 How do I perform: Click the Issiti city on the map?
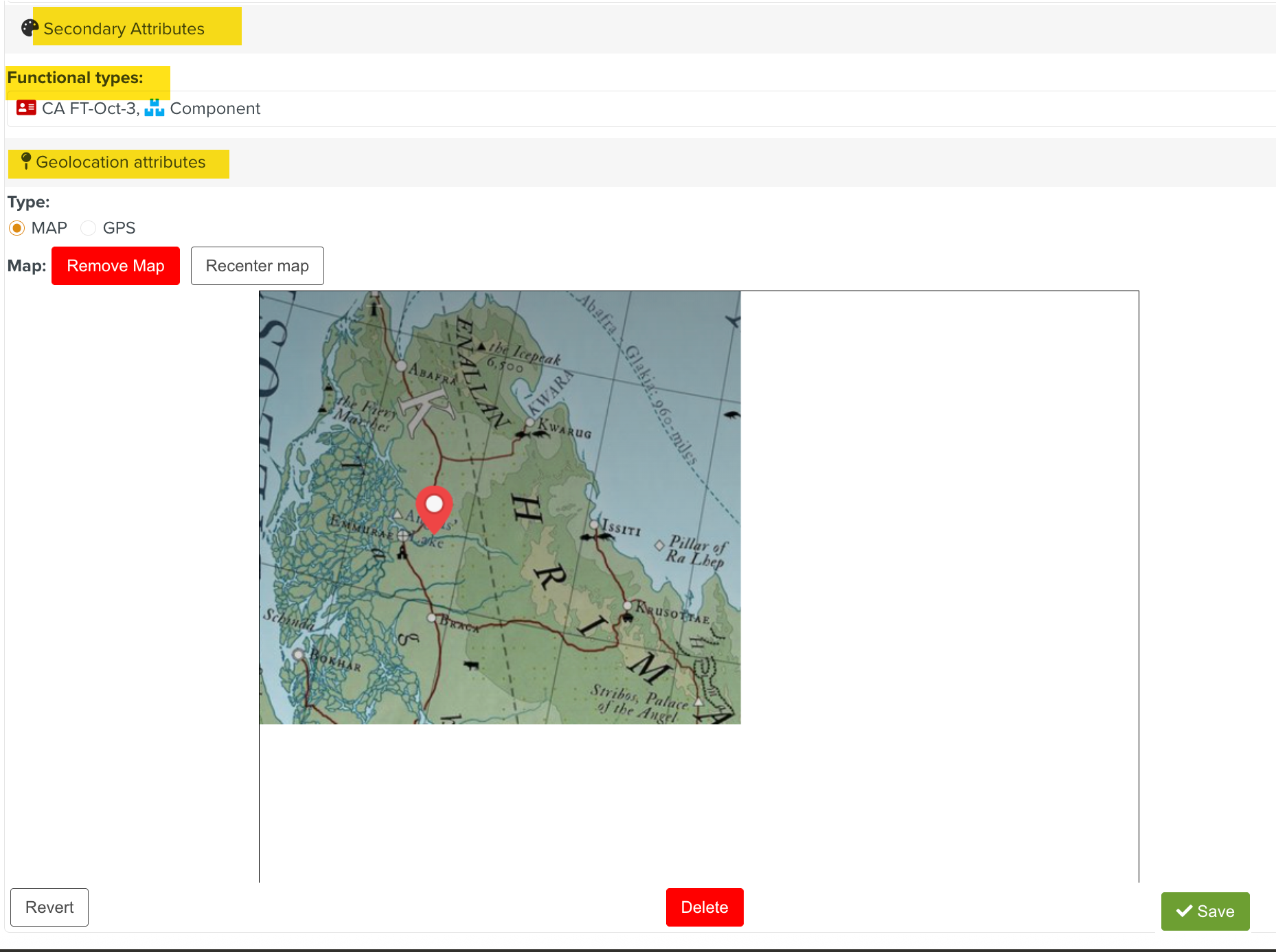coord(595,525)
